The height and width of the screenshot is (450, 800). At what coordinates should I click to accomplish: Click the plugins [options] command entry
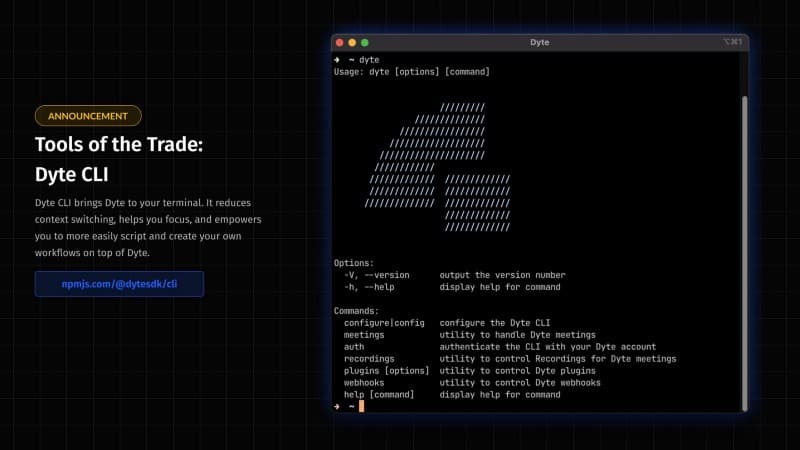point(386,371)
